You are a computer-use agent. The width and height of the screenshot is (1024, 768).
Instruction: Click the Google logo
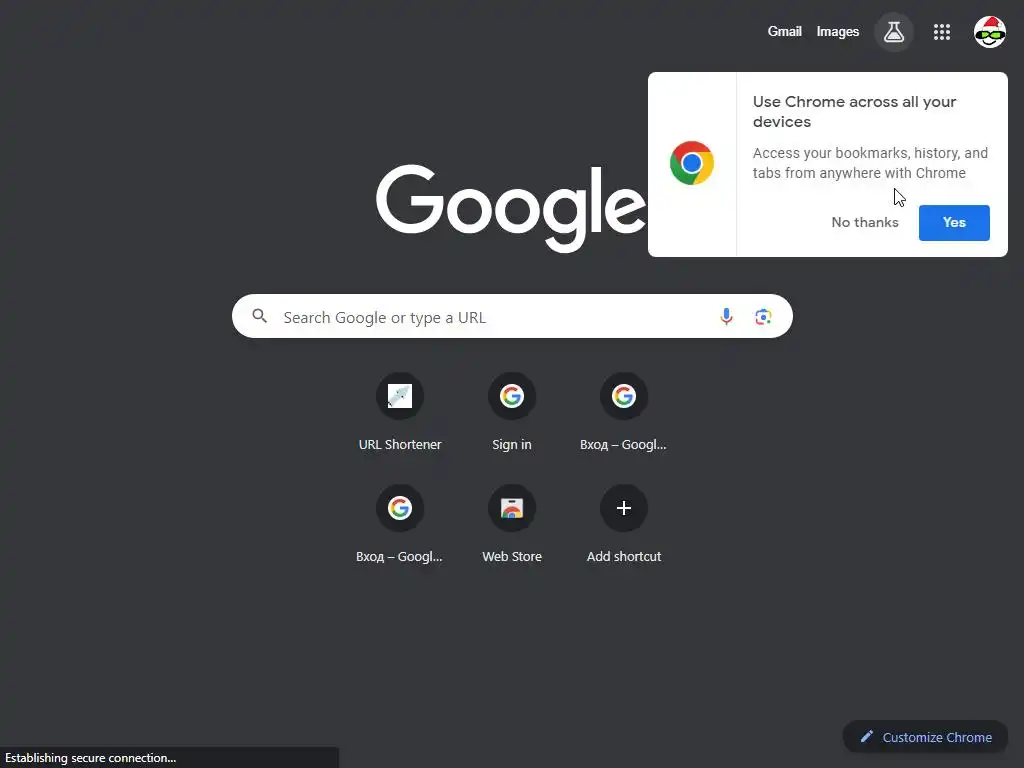(x=511, y=208)
